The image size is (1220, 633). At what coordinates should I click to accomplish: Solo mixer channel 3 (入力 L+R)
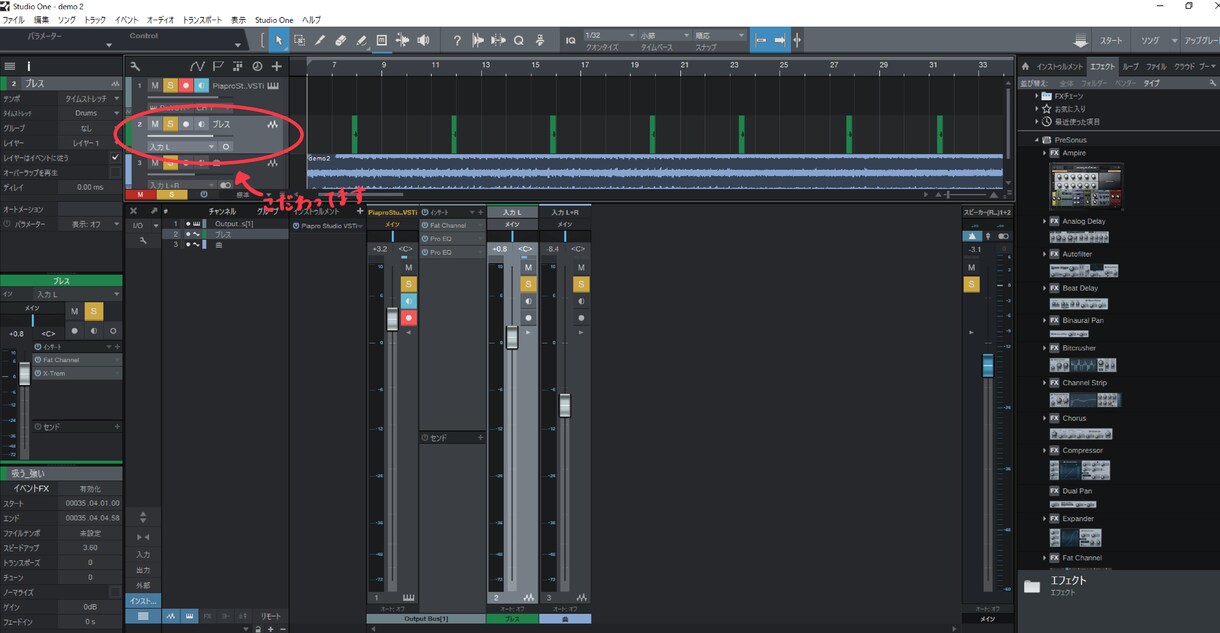click(580, 284)
